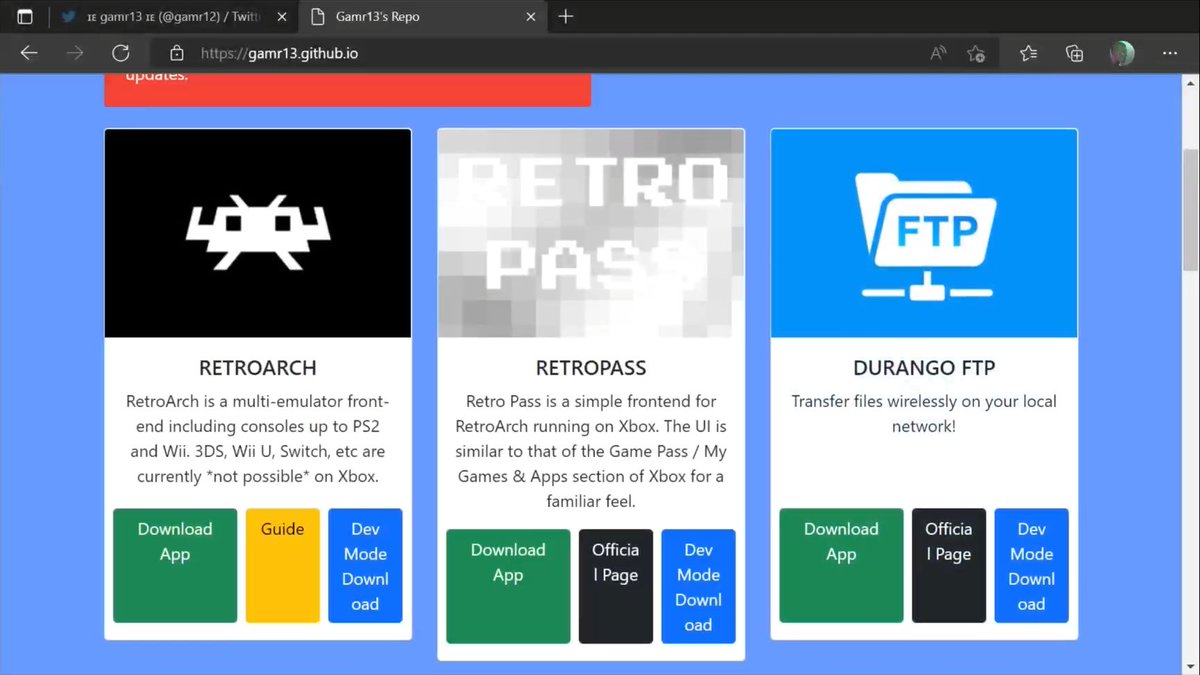The image size is (1200, 675).
Task: Open the user profile avatar
Action: tap(1122, 53)
